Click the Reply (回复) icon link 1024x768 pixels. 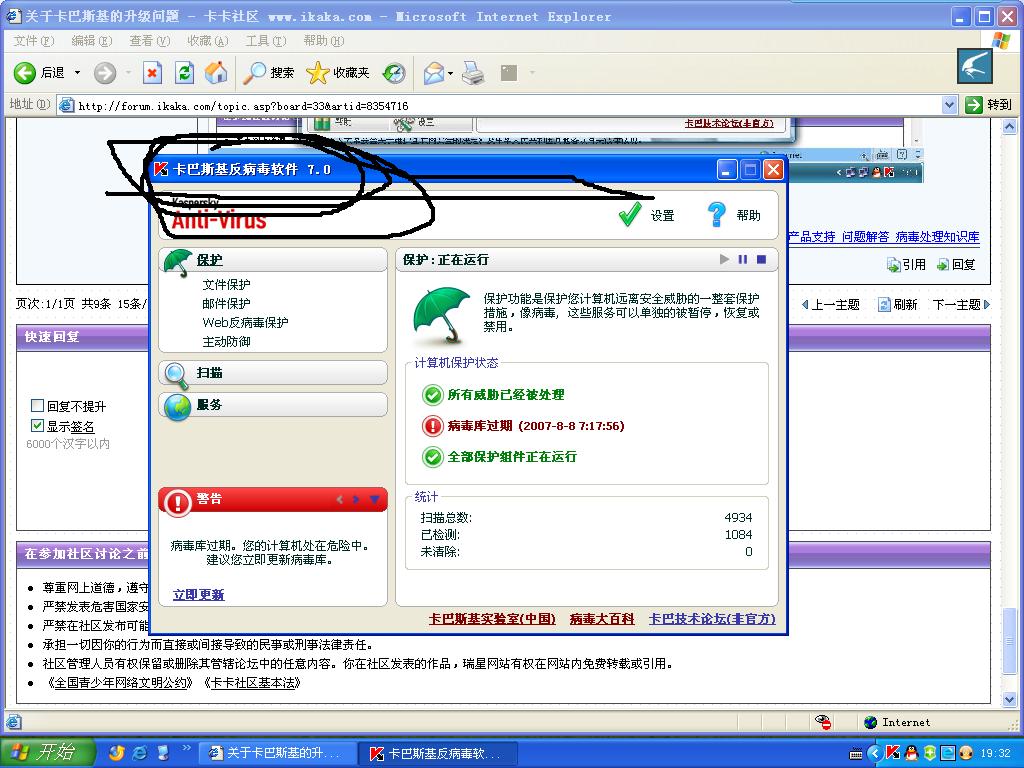[955, 264]
